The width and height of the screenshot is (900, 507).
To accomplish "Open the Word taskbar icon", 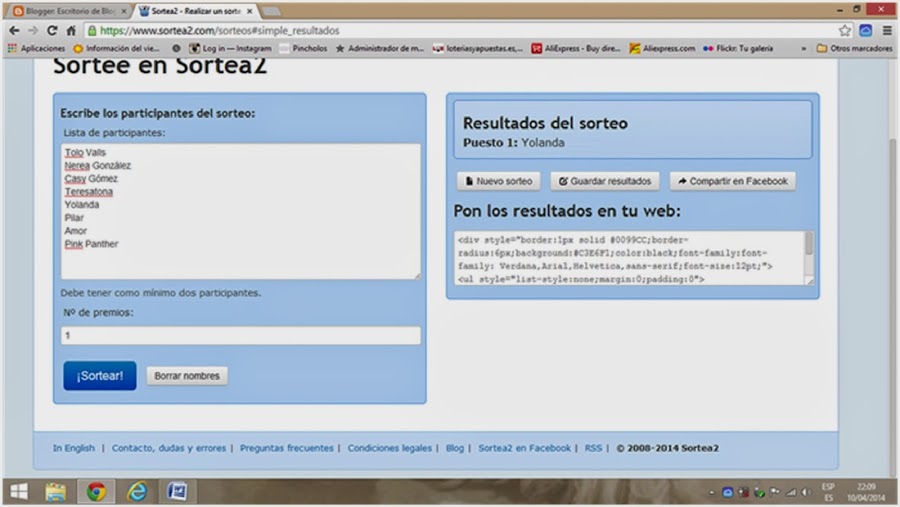I will point(177,491).
